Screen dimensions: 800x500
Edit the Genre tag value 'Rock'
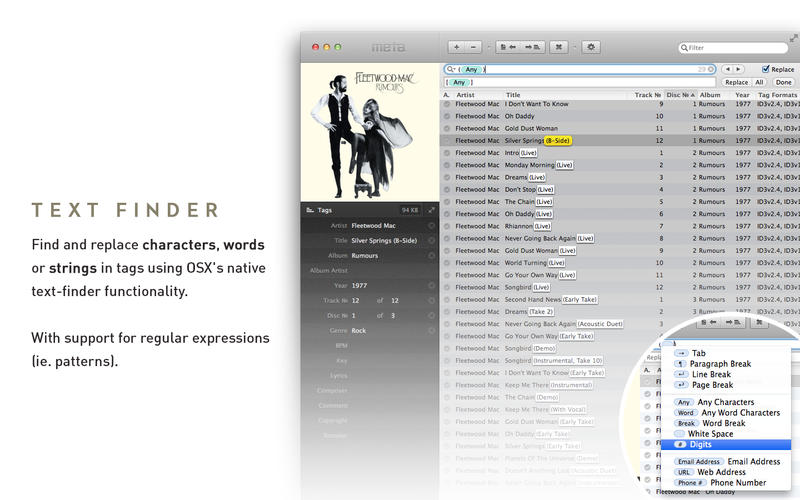click(359, 331)
